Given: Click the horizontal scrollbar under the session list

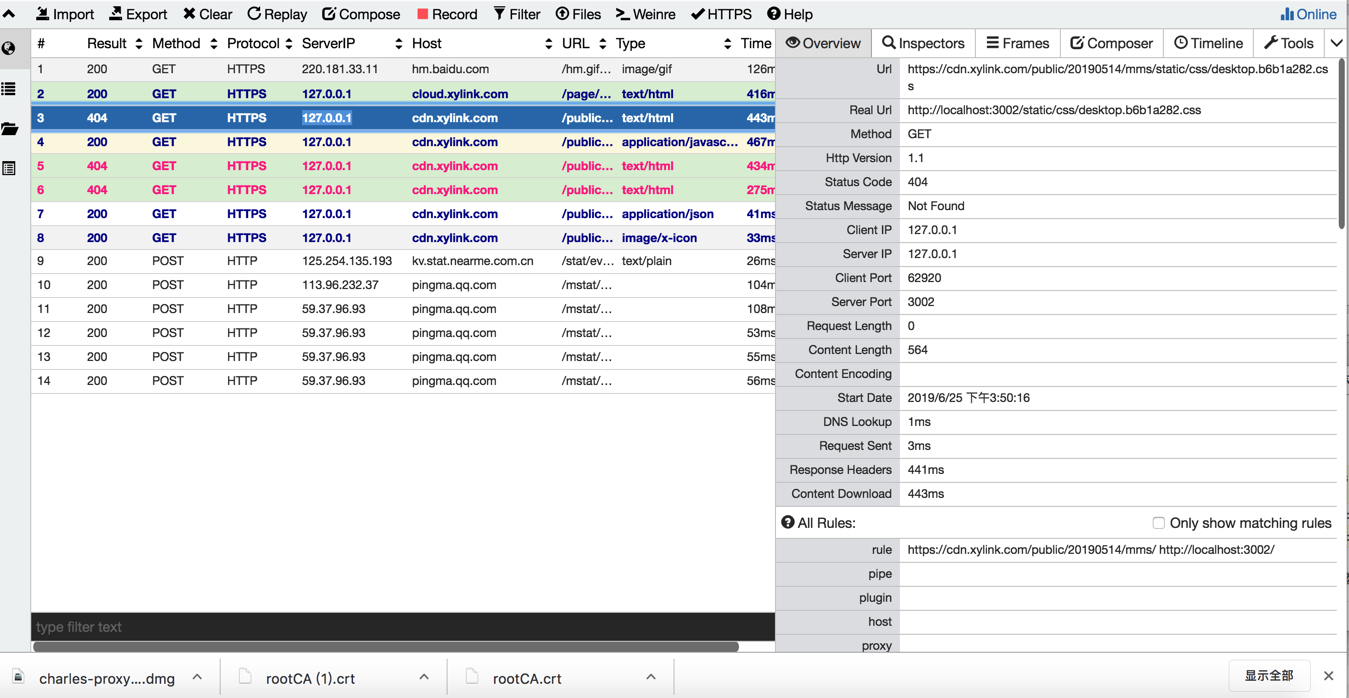Looking at the screenshot, I should [x=386, y=647].
